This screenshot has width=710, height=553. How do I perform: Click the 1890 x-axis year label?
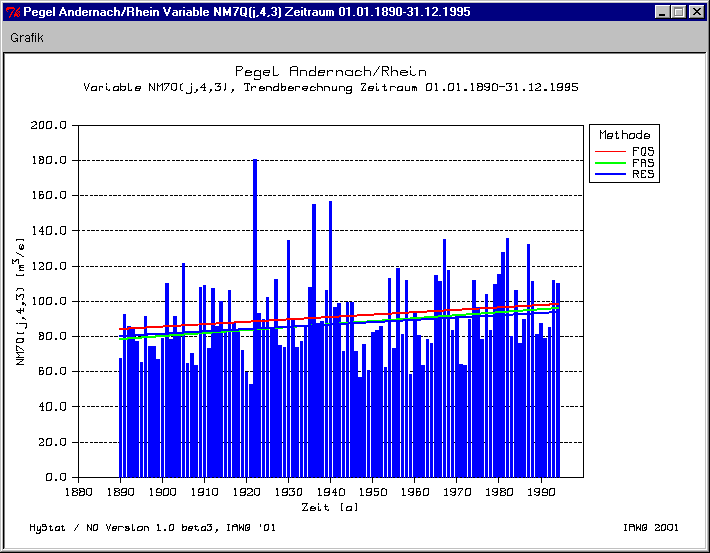(120, 492)
